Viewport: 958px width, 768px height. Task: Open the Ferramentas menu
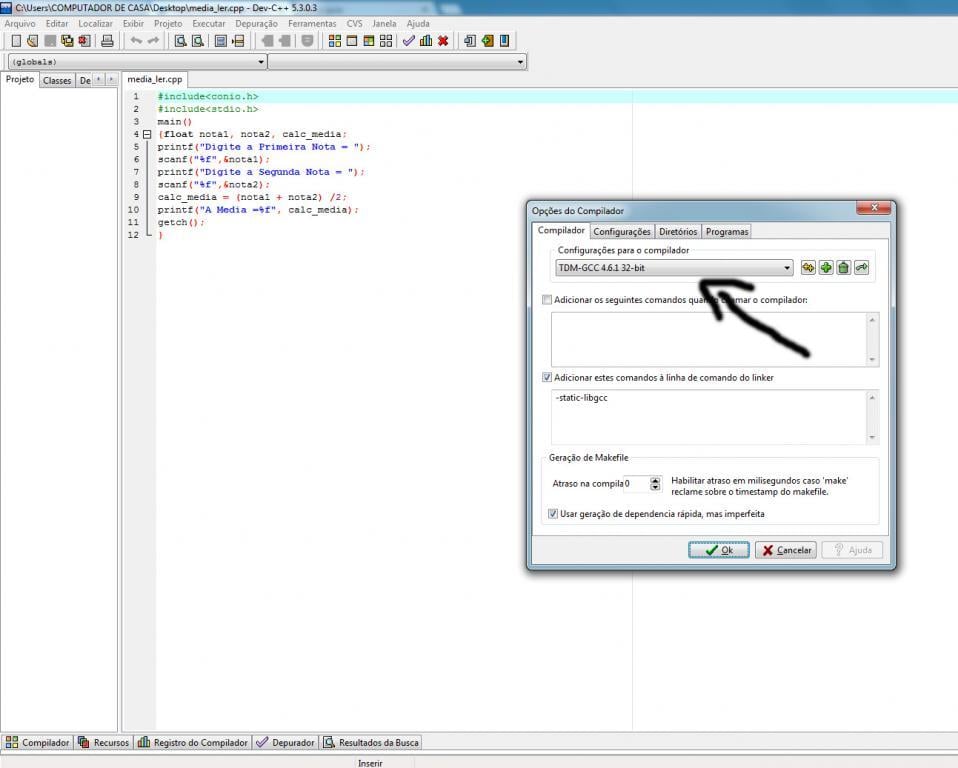click(312, 23)
